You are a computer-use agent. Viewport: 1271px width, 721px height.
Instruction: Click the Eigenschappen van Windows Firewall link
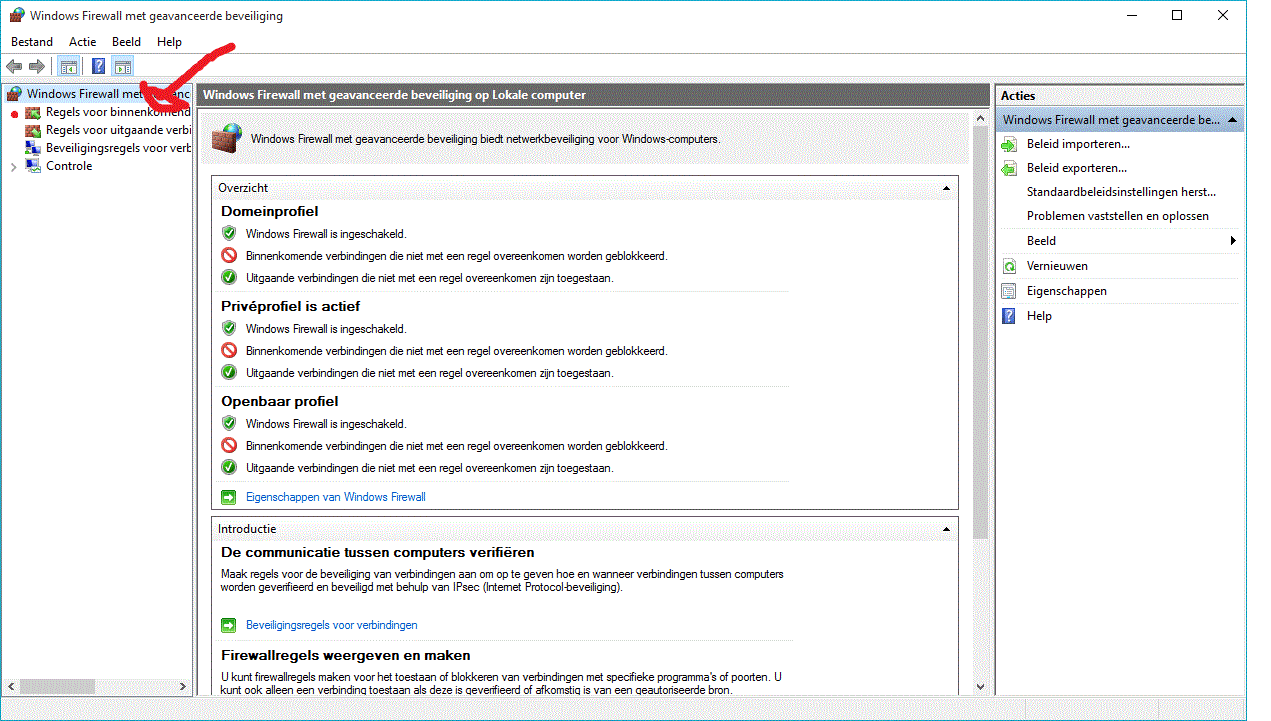tap(335, 497)
